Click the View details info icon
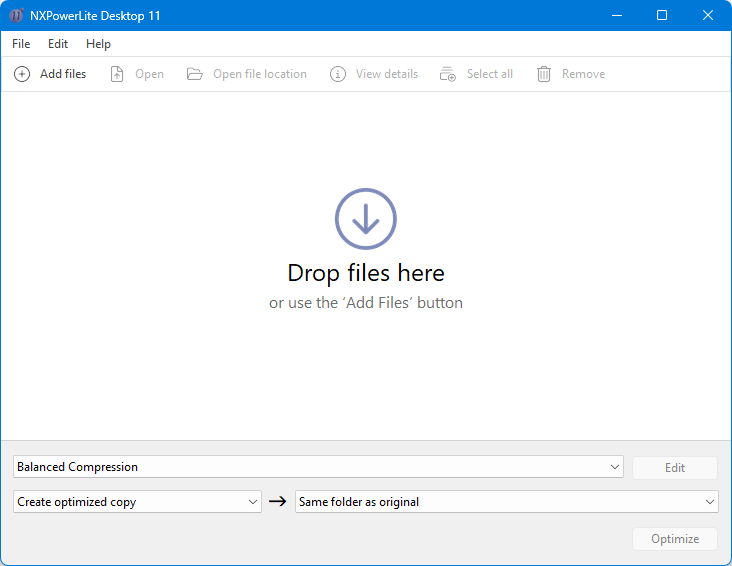 click(x=338, y=74)
